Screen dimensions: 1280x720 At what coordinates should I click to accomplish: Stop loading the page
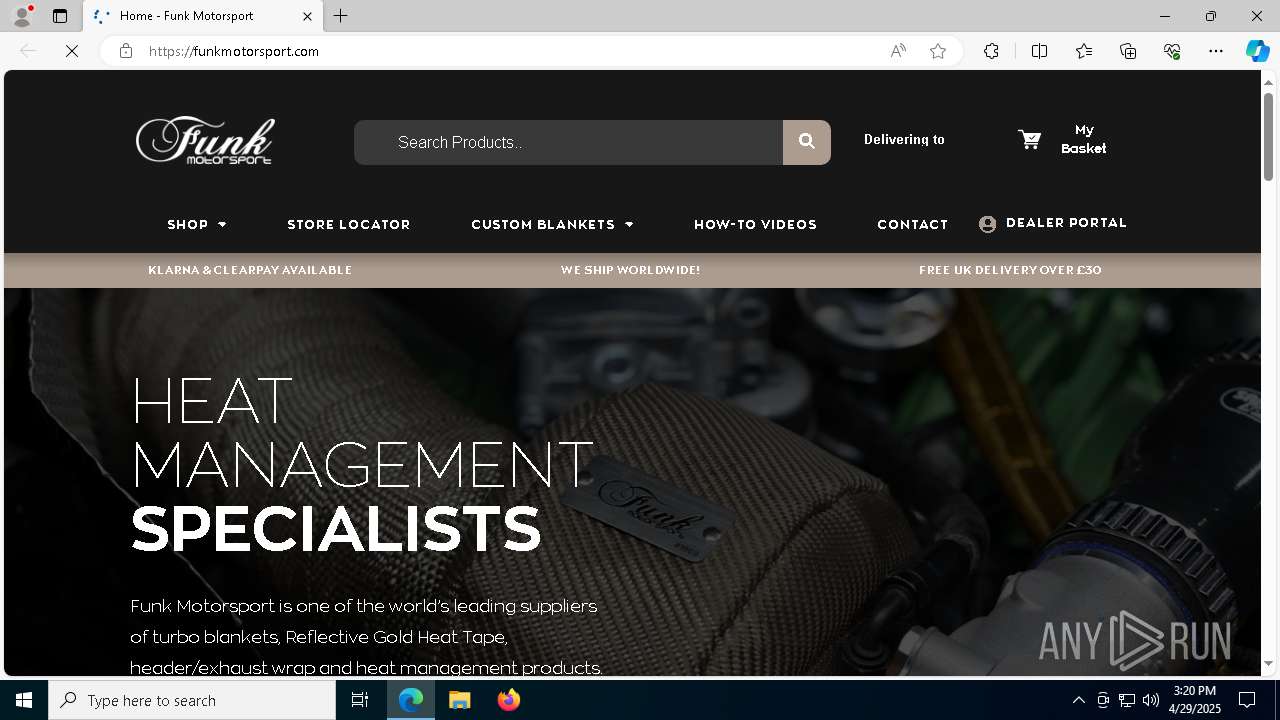(72, 51)
